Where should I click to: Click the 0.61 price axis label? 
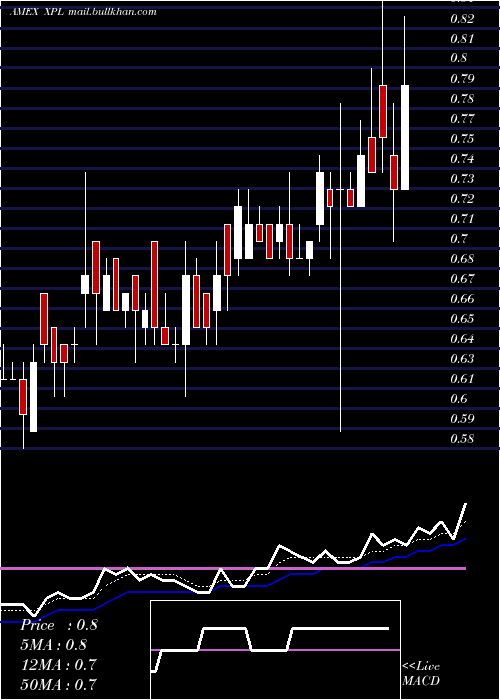coord(462,379)
